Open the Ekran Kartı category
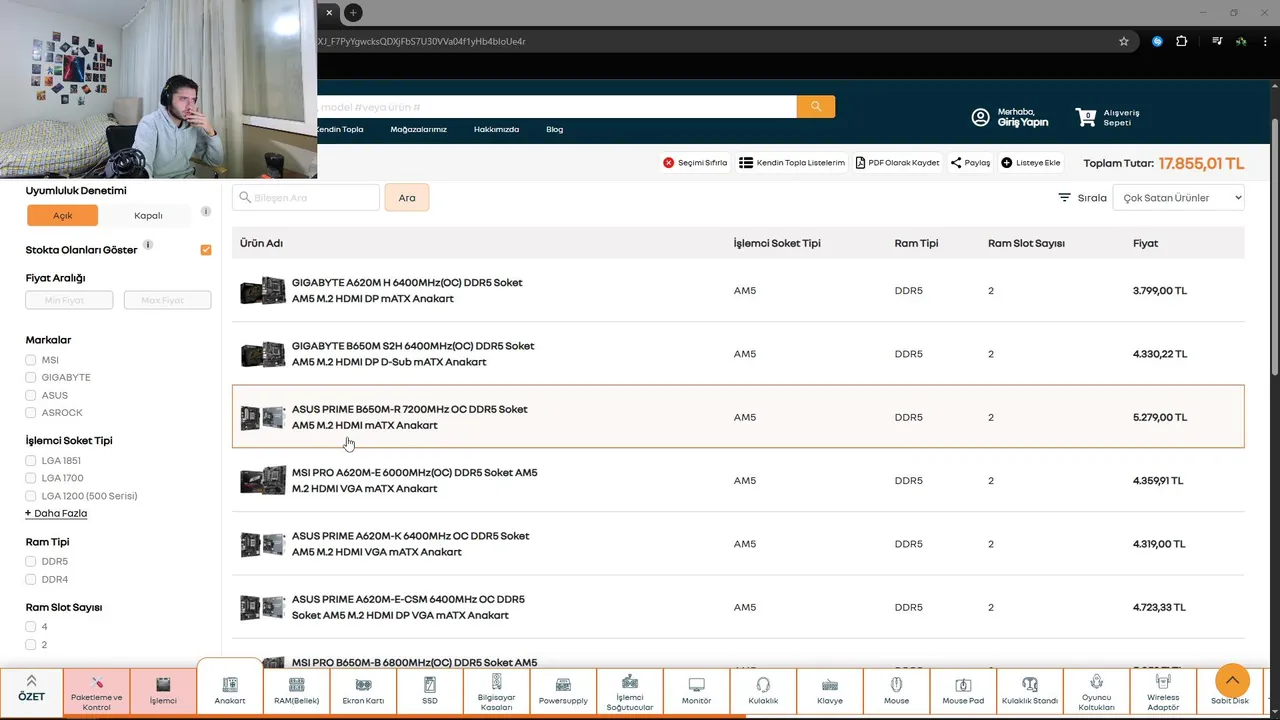 tap(363, 692)
